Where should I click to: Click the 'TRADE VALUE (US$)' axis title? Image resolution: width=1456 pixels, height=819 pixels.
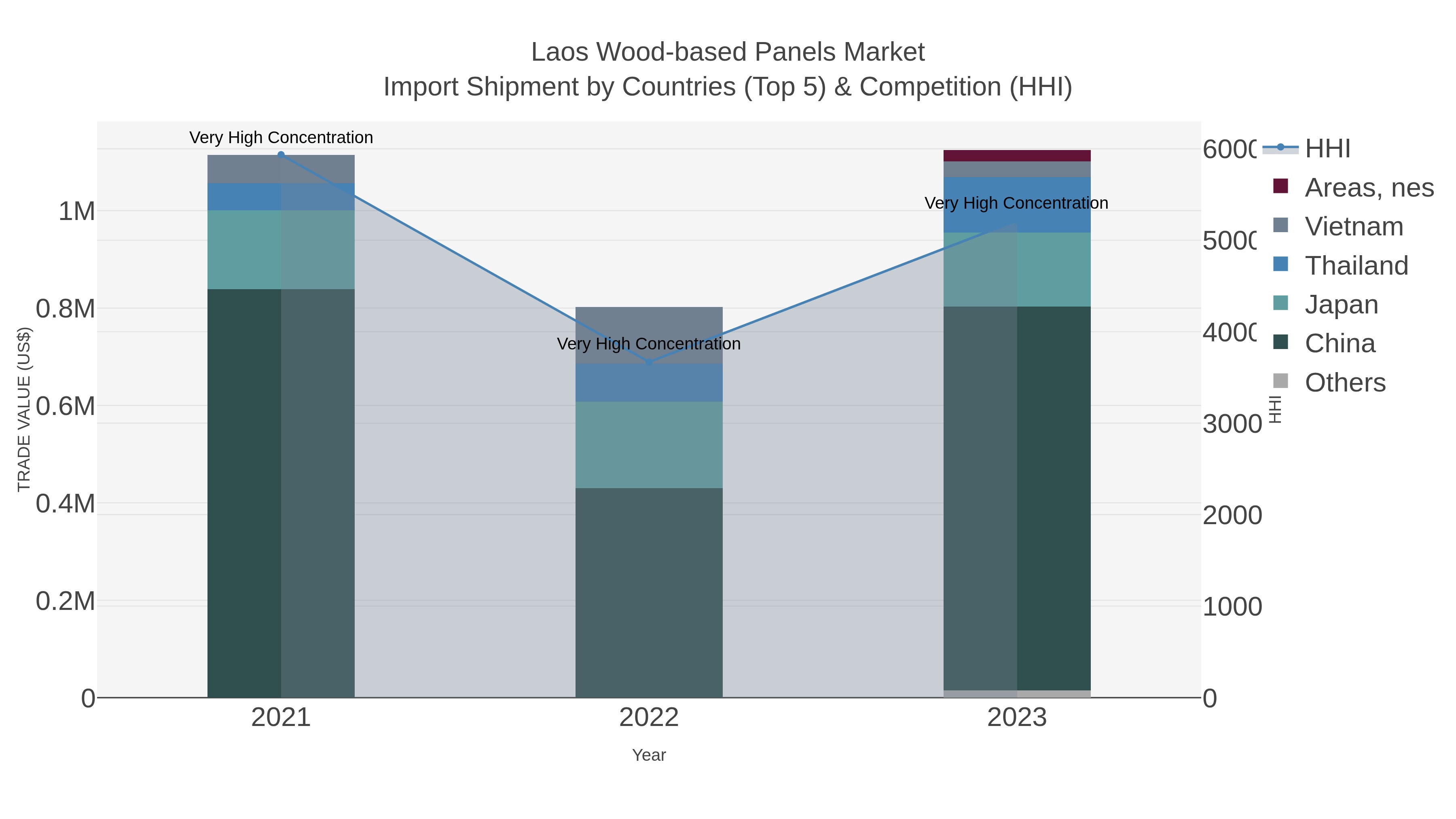coord(24,409)
